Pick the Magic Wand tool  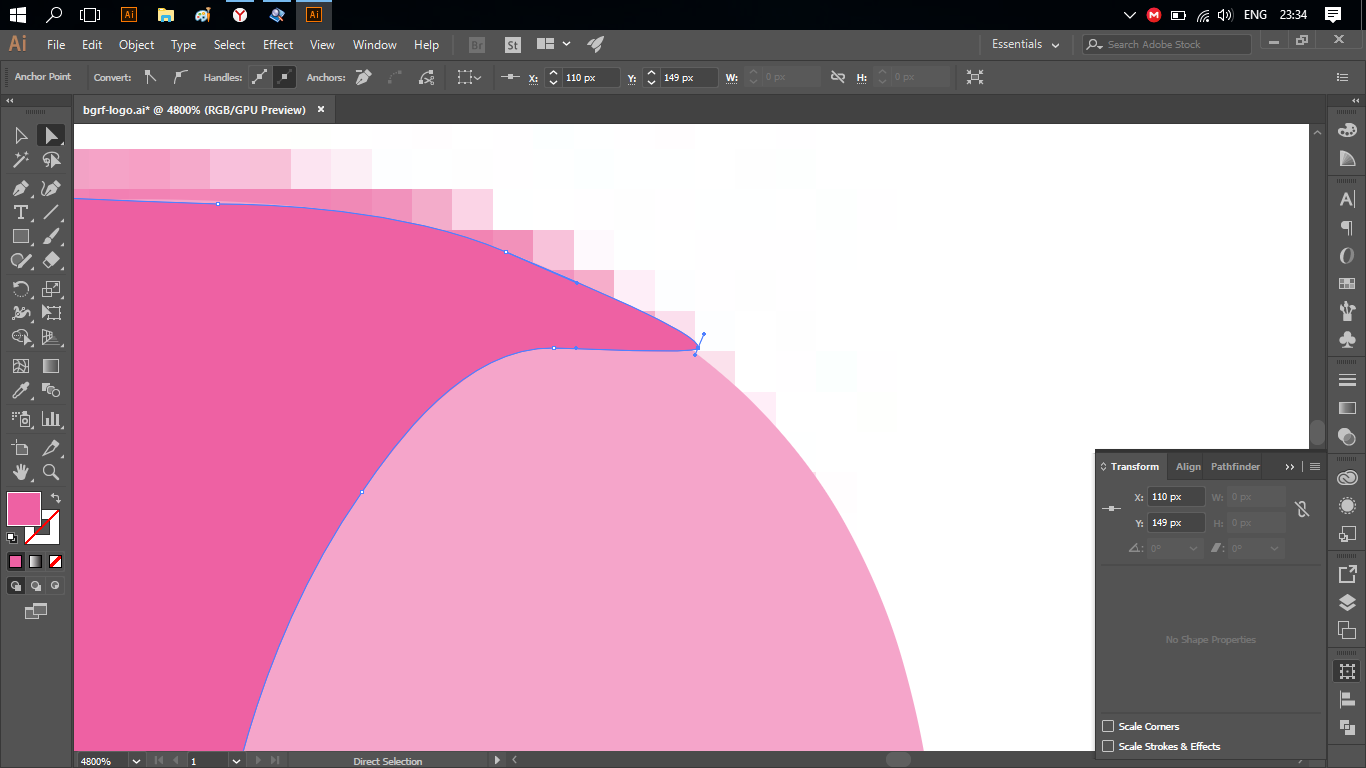(21, 160)
